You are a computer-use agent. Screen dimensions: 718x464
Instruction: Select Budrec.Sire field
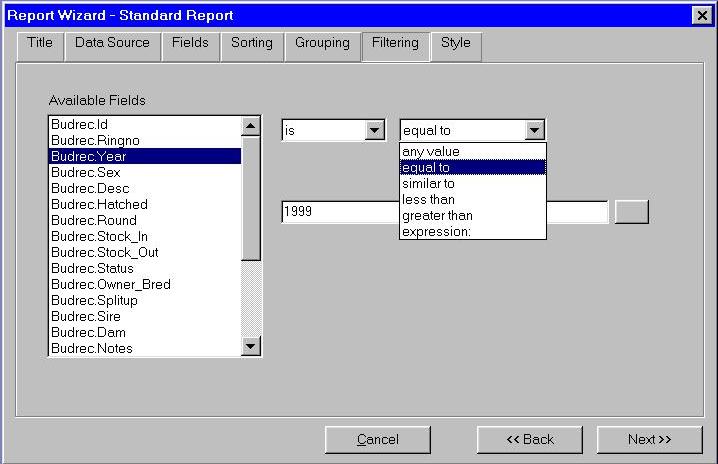tap(145, 317)
